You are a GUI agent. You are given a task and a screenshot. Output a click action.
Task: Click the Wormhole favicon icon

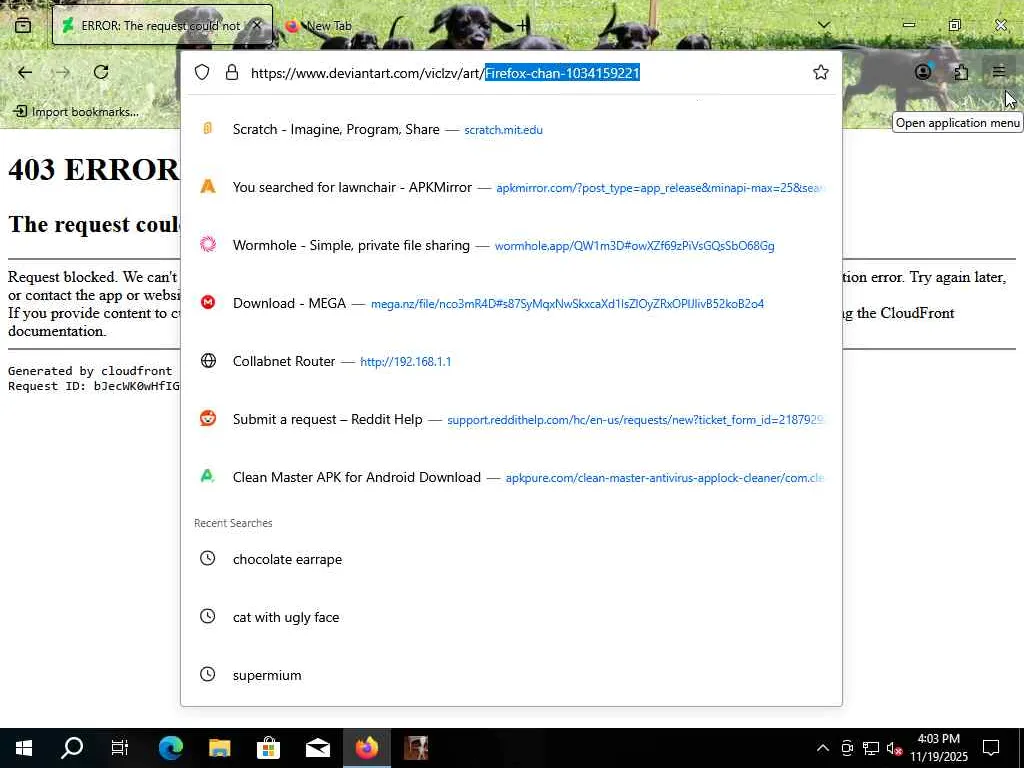(x=208, y=244)
